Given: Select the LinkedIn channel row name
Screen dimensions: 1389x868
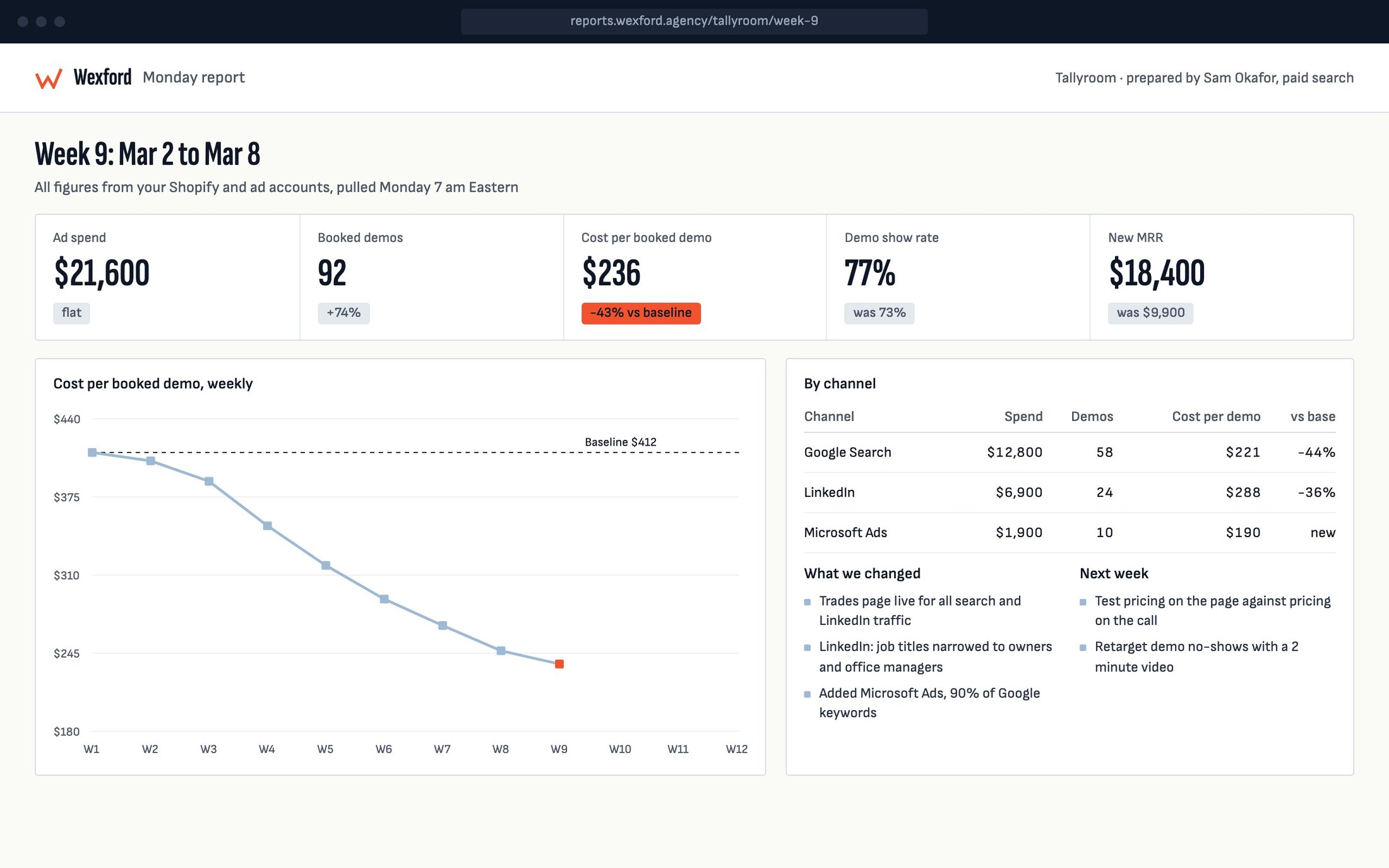Looking at the screenshot, I should [x=830, y=492].
